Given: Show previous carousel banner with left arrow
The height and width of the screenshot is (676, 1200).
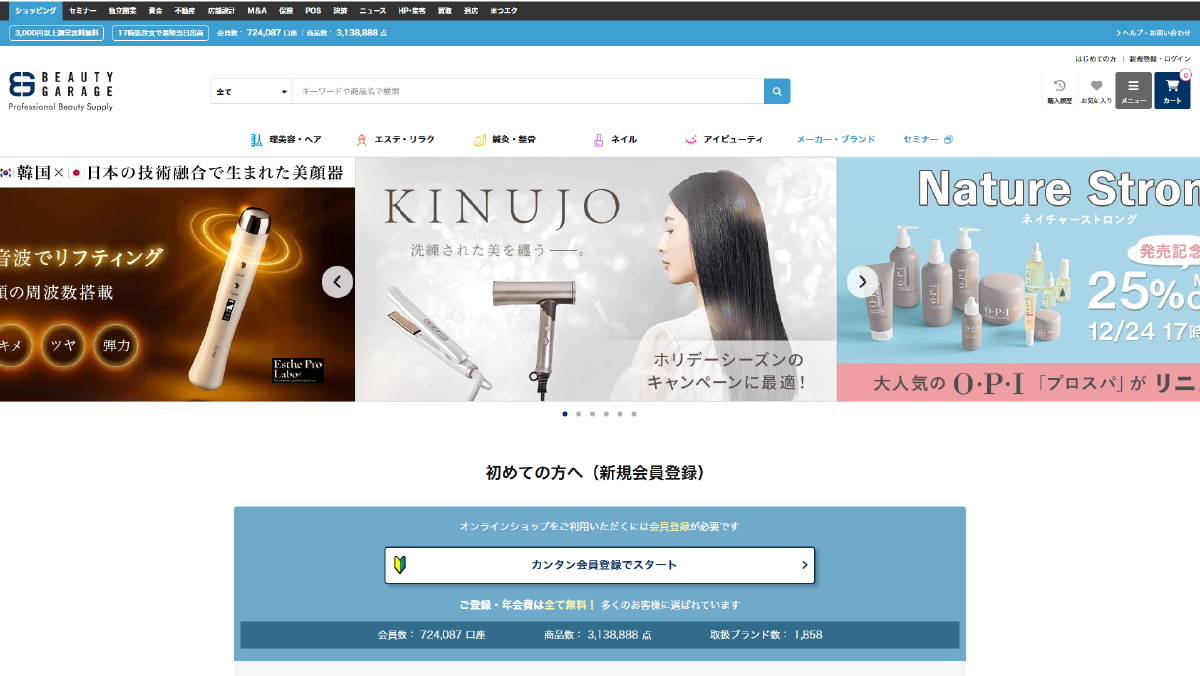Looking at the screenshot, I should click(x=337, y=282).
